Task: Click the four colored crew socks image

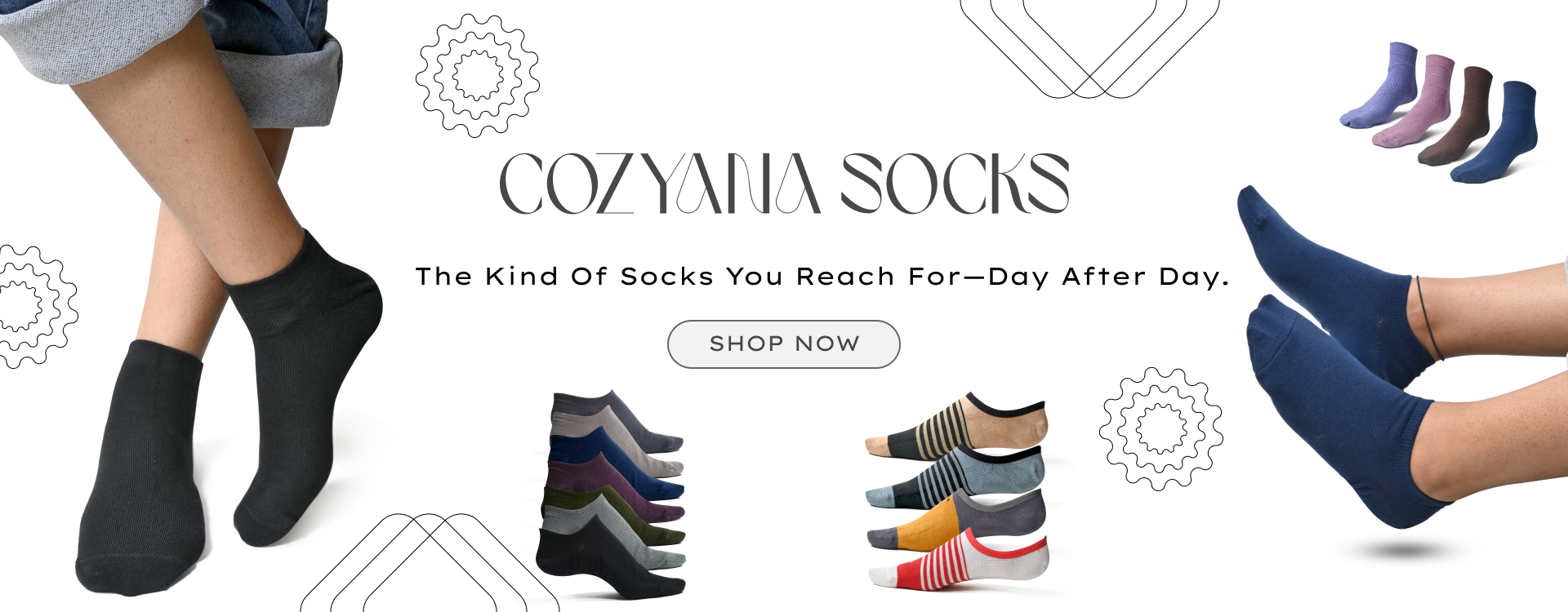Action: pos(1440,113)
